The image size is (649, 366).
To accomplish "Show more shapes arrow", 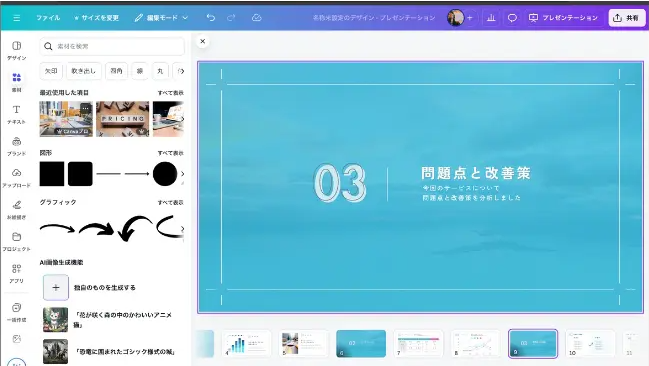I will point(183,174).
